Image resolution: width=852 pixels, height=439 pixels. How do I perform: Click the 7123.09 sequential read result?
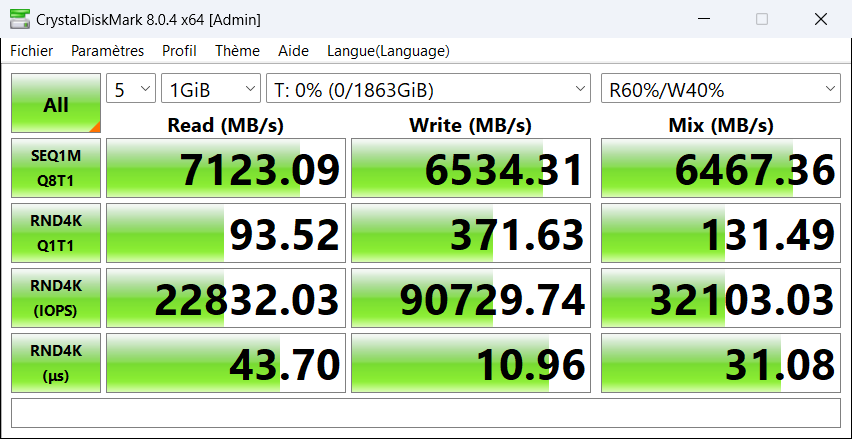click(226, 169)
